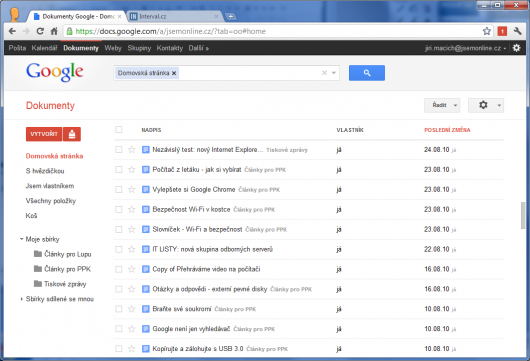Check the Slovníček Wi-Fi row checkbox
Screen dimensions: 530x361
(119, 229)
